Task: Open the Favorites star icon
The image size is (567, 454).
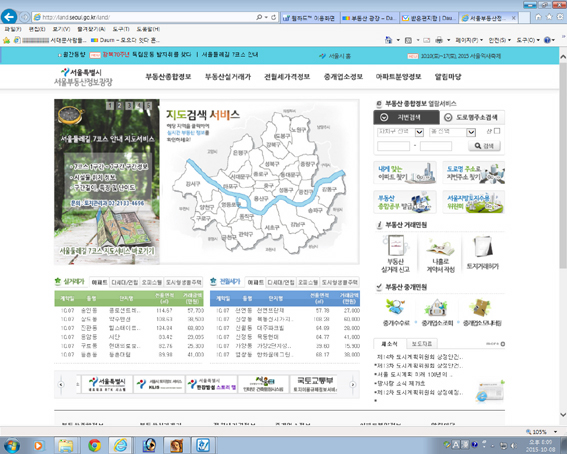Action: coord(549,17)
